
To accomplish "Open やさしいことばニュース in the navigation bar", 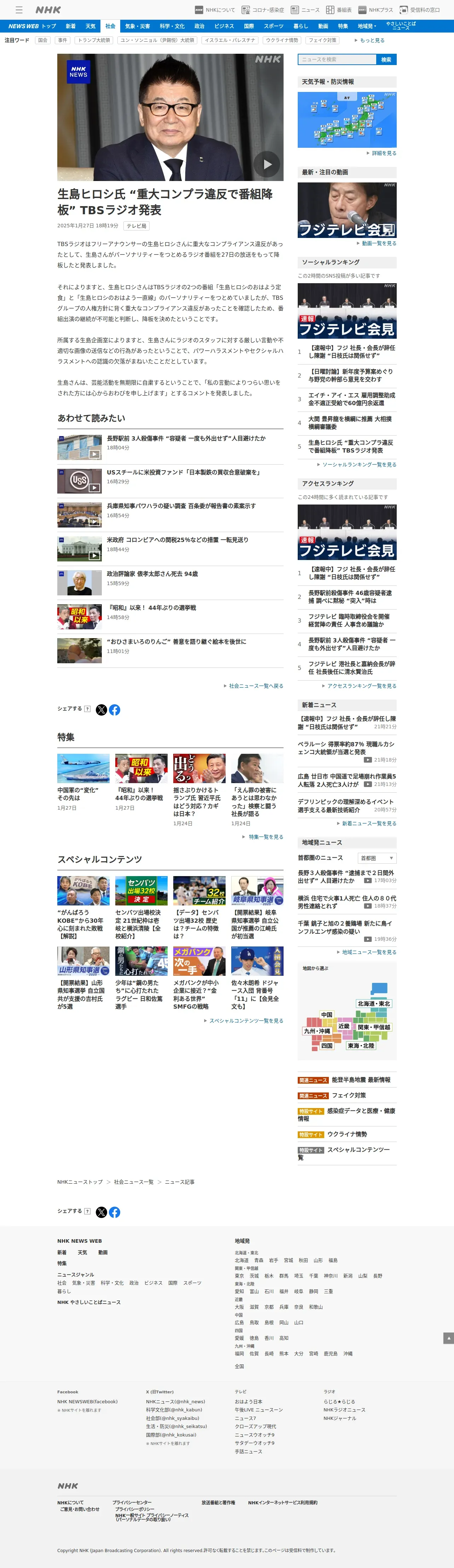I will [401, 26].
